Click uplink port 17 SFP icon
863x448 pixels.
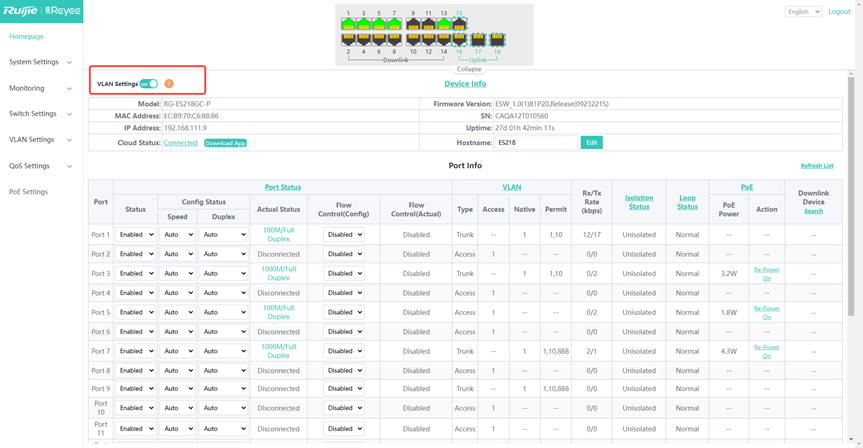pos(478,40)
